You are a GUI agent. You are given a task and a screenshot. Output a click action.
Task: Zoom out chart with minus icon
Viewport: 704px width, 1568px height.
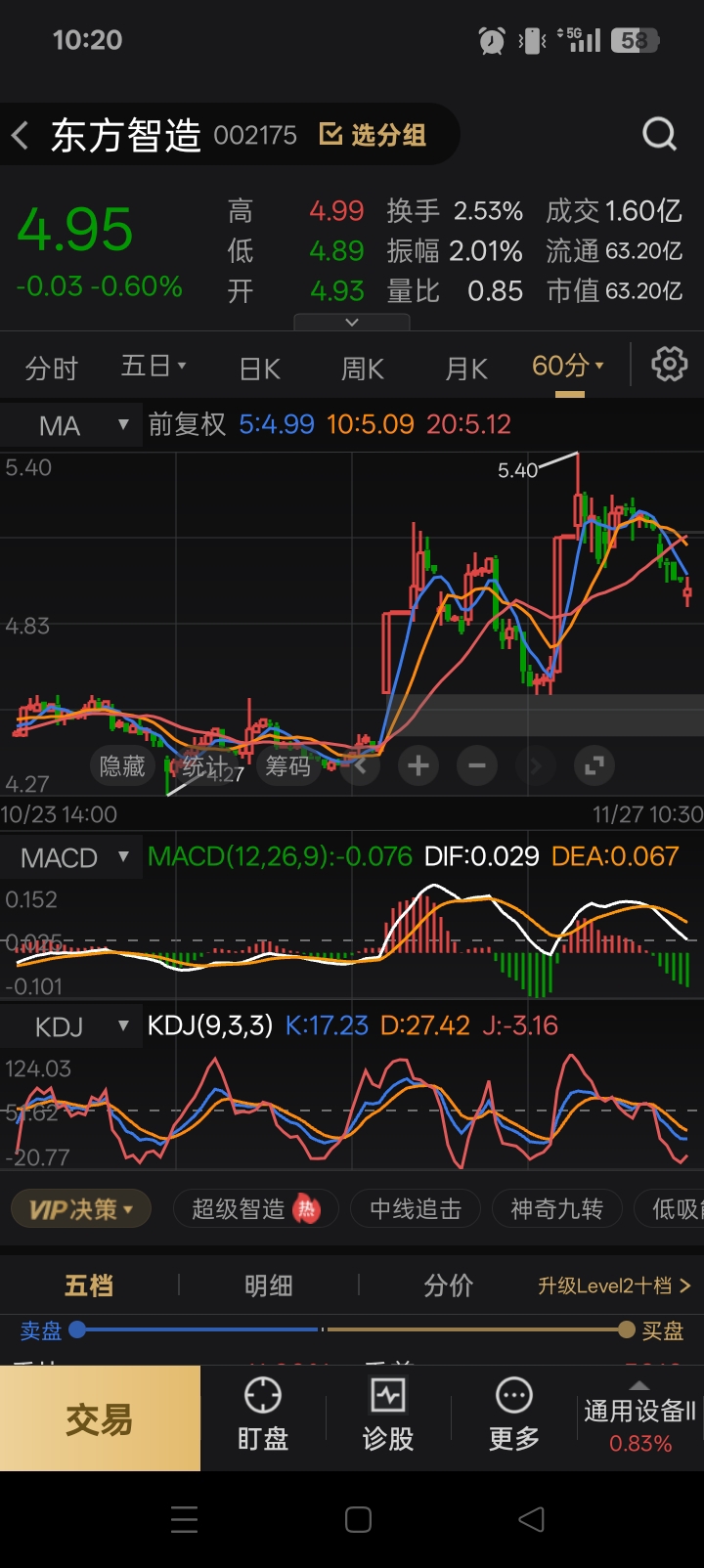(x=477, y=765)
